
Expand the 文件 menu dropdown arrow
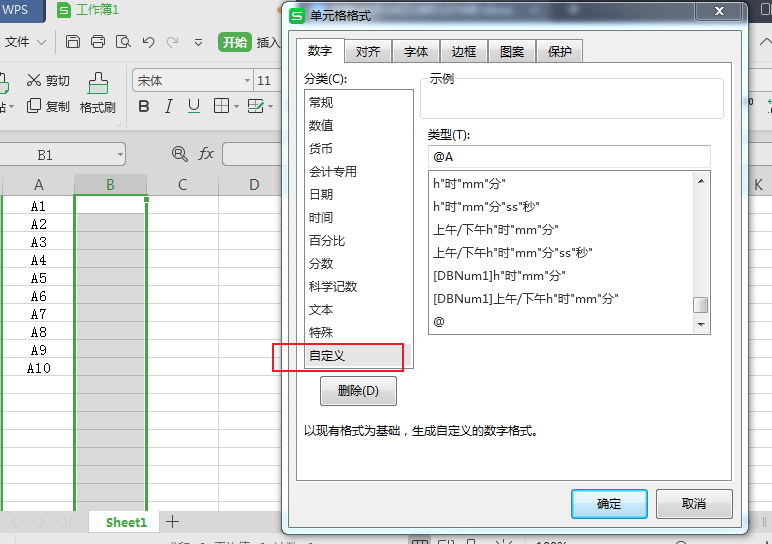[x=41, y=43]
